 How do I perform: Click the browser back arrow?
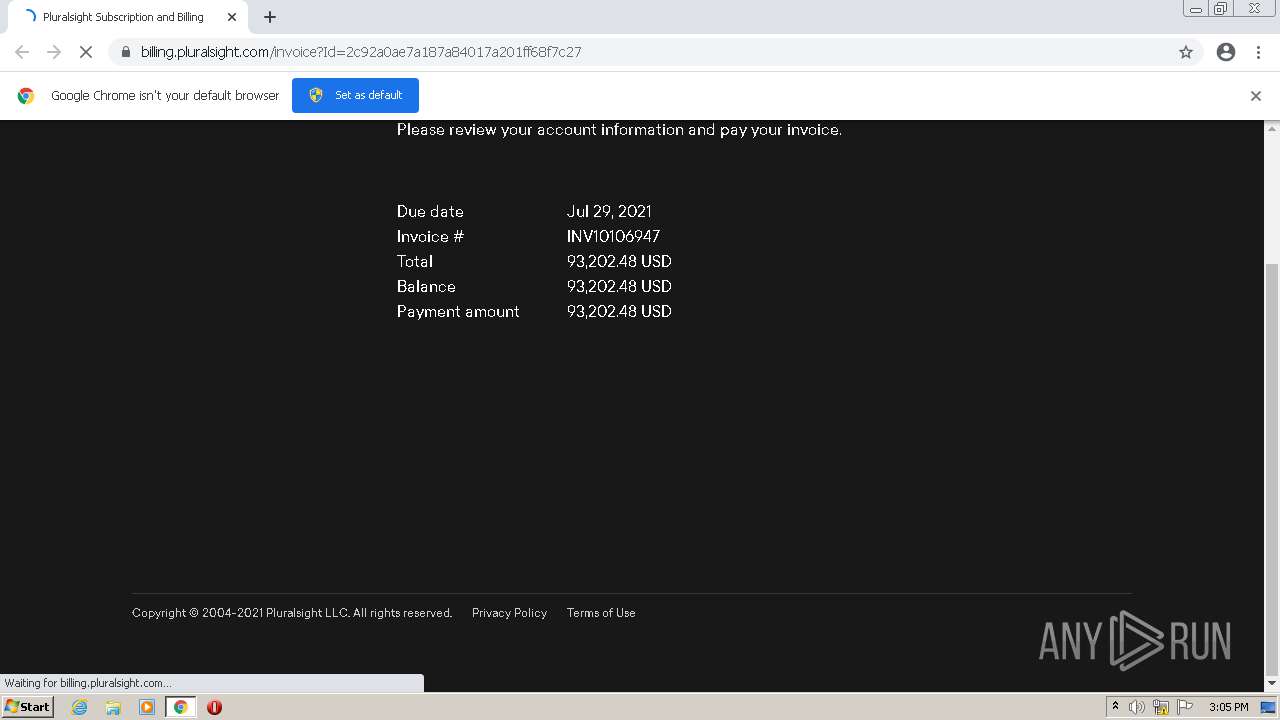tap(22, 52)
